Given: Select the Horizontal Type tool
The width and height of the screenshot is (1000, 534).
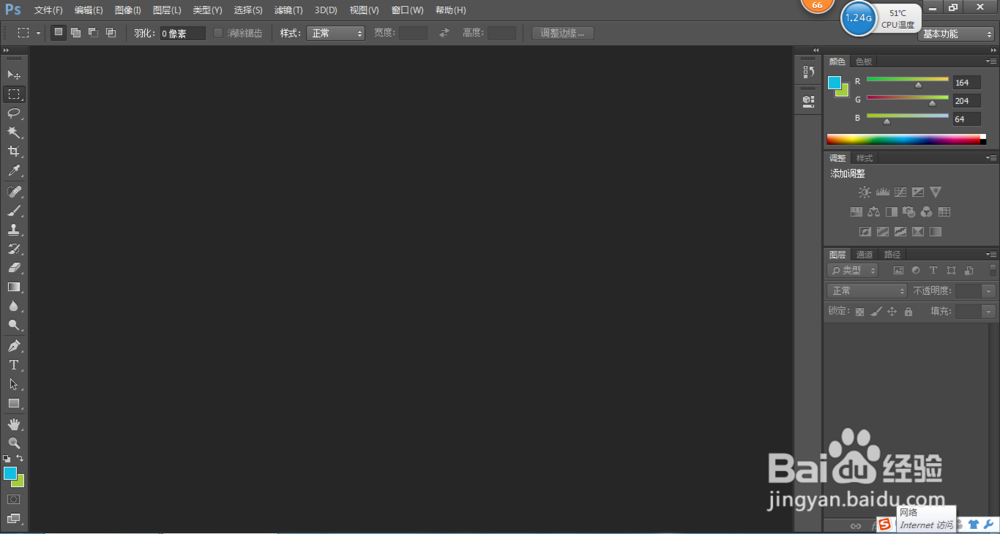Looking at the screenshot, I should 14,365.
